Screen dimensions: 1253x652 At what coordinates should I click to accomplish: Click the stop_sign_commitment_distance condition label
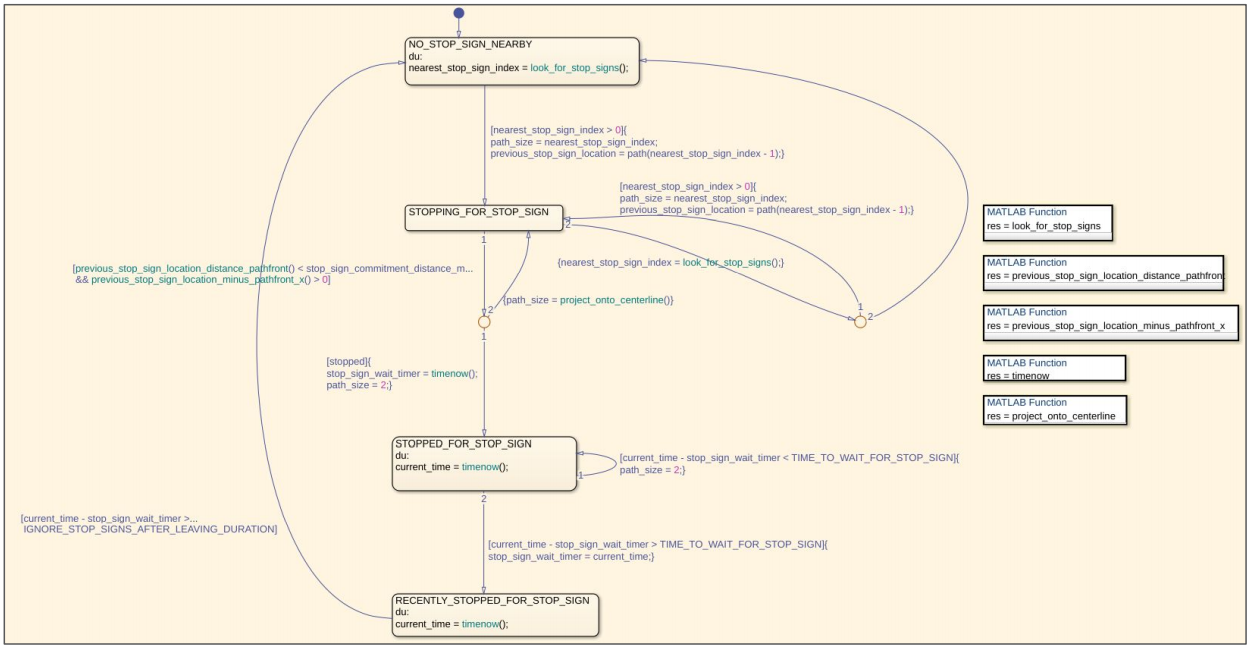[x=272, y=274]
